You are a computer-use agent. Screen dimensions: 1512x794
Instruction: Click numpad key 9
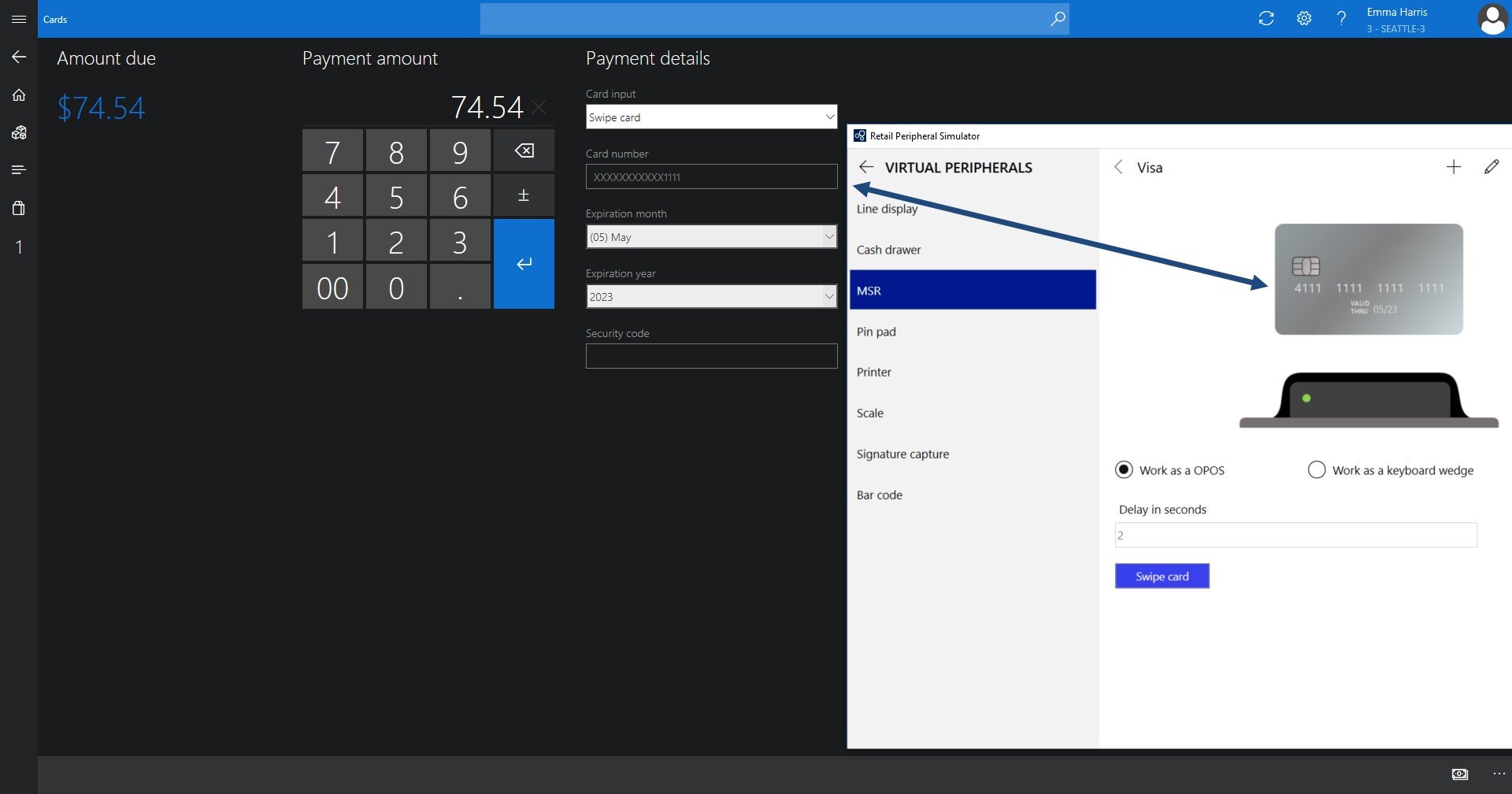[460, 150]
